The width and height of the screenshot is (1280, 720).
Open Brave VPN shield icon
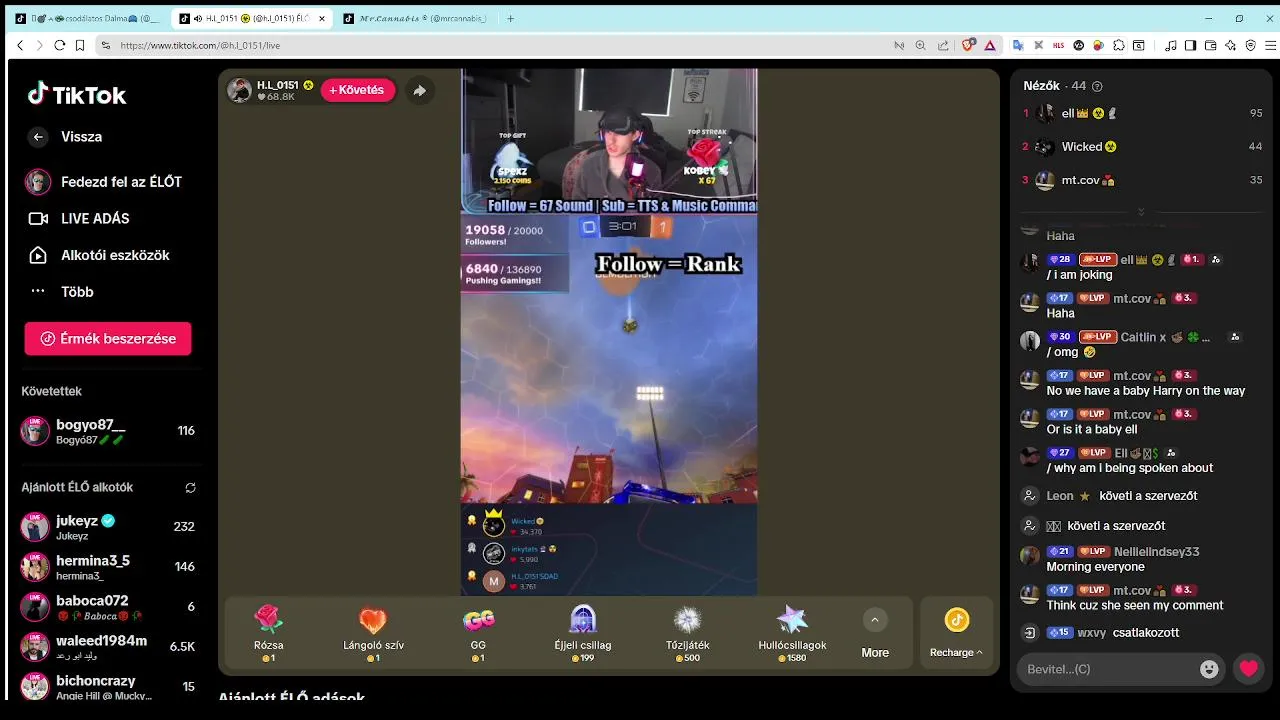(1251, 45)
